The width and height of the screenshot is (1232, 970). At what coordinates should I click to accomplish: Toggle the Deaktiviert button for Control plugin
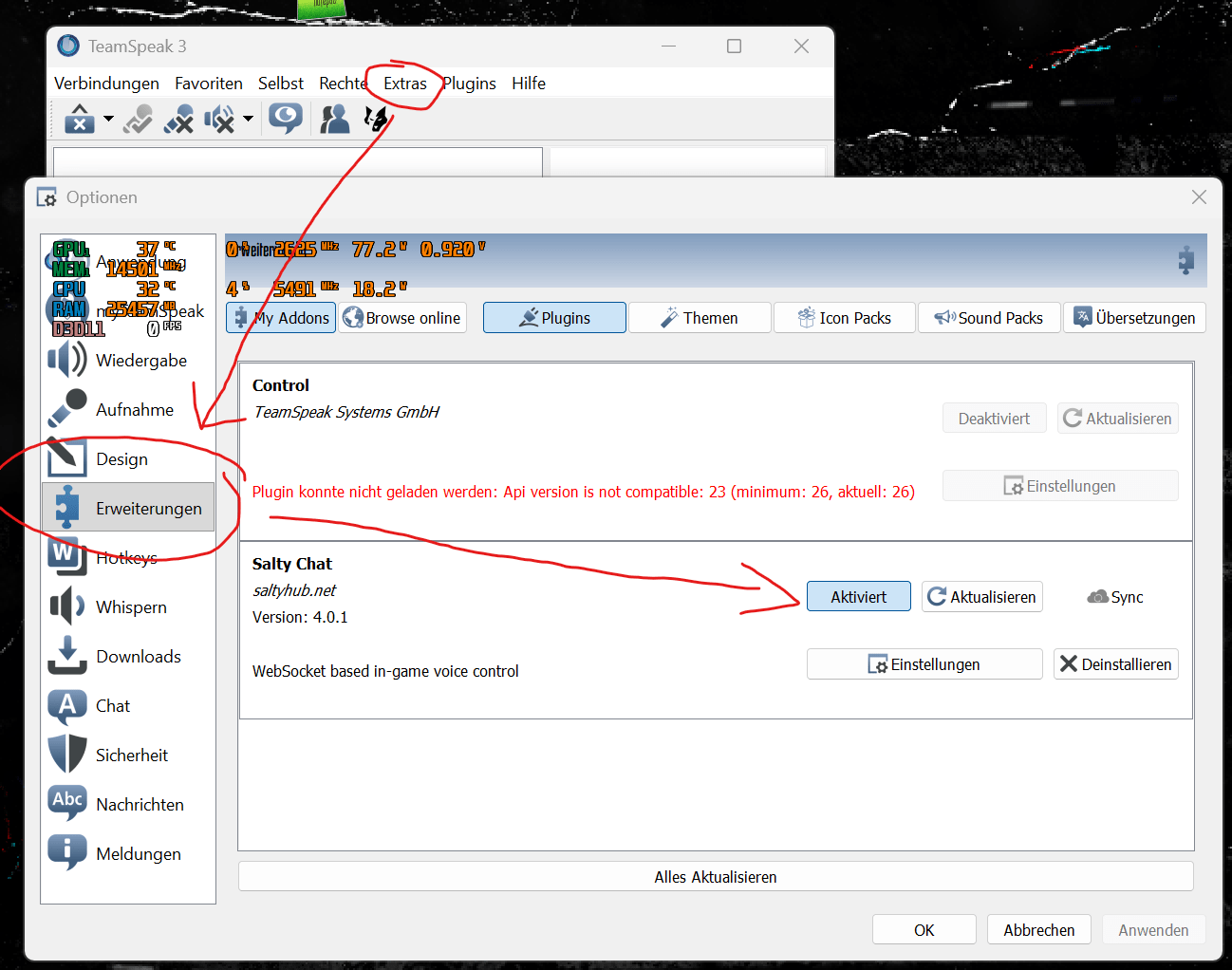click(994, 419)
